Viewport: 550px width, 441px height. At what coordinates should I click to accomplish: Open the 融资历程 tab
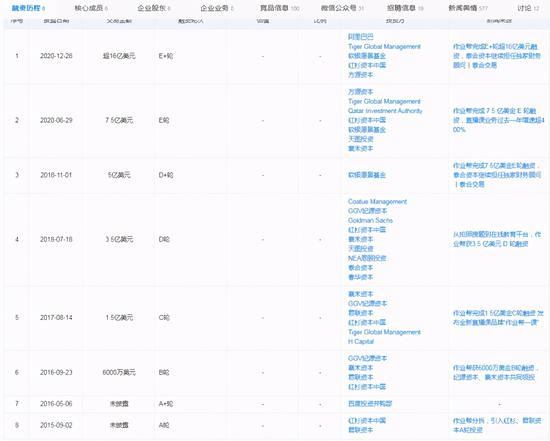pyautogui.click(x=28, y=8)
